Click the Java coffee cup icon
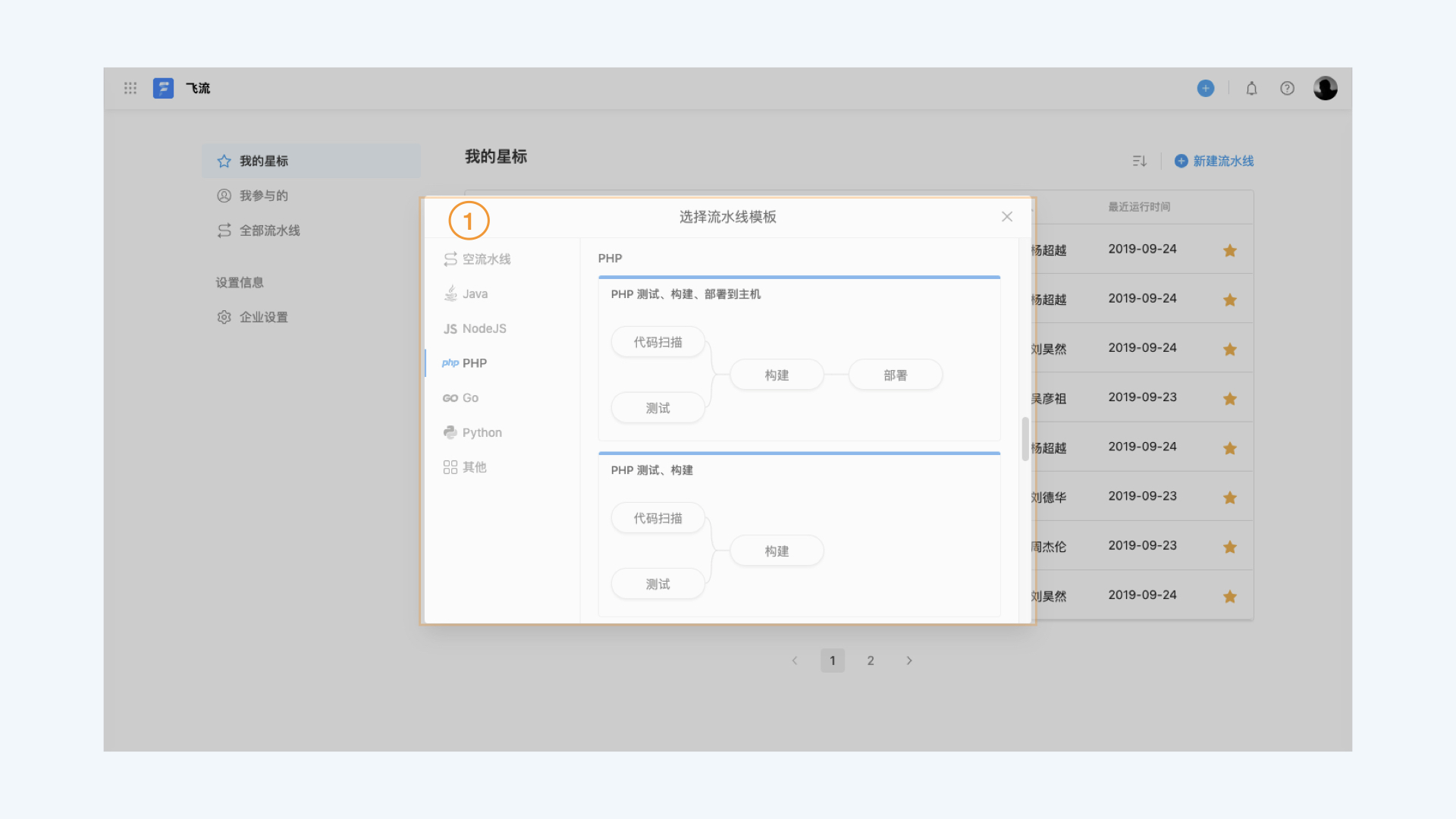This screenshot has width=1456, height=819. 450,293
